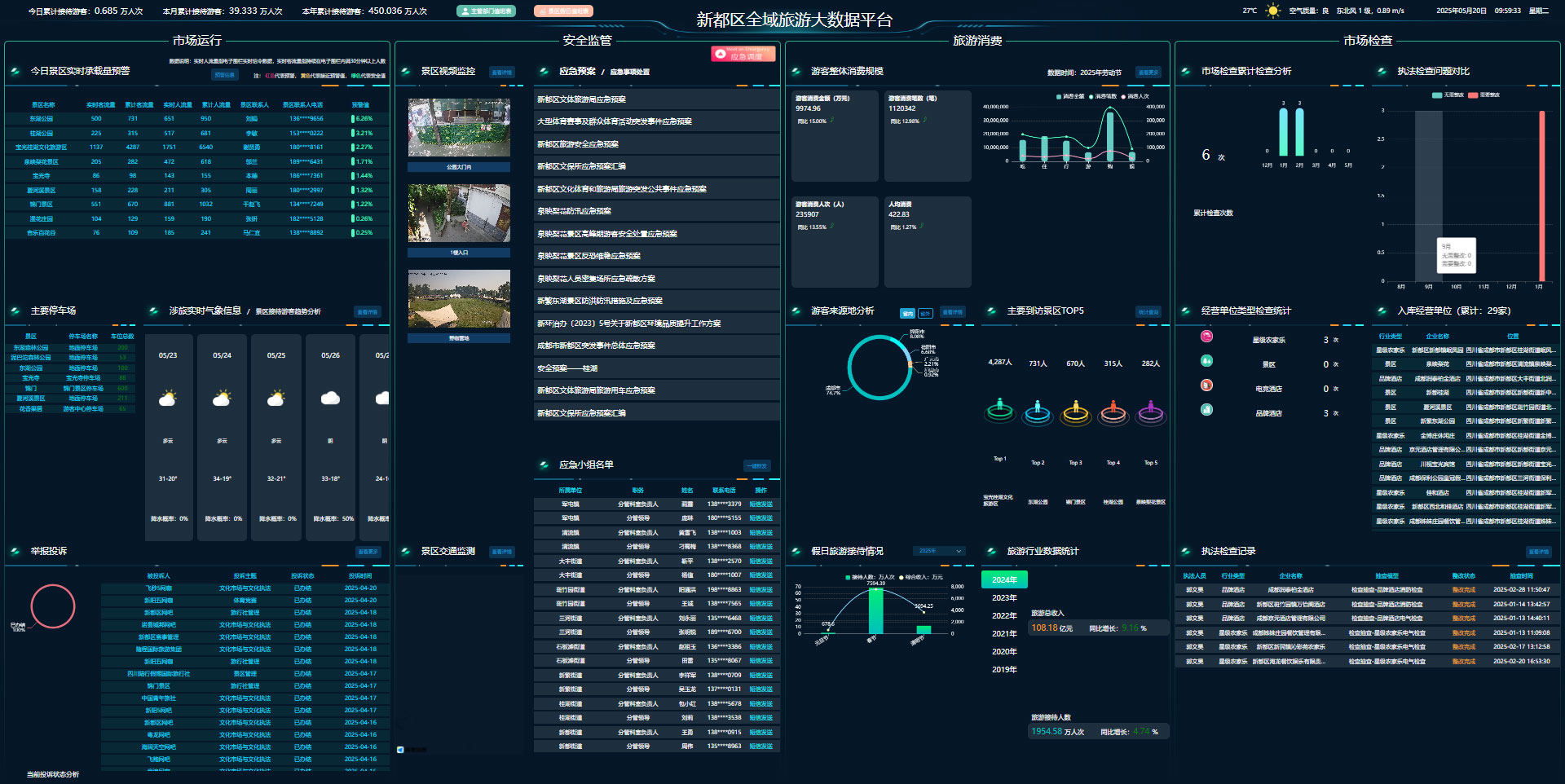Tick the checkbox in traffic monitoring panel
The width and height of the screenshot is (1565, 784).
pos(400,750)
